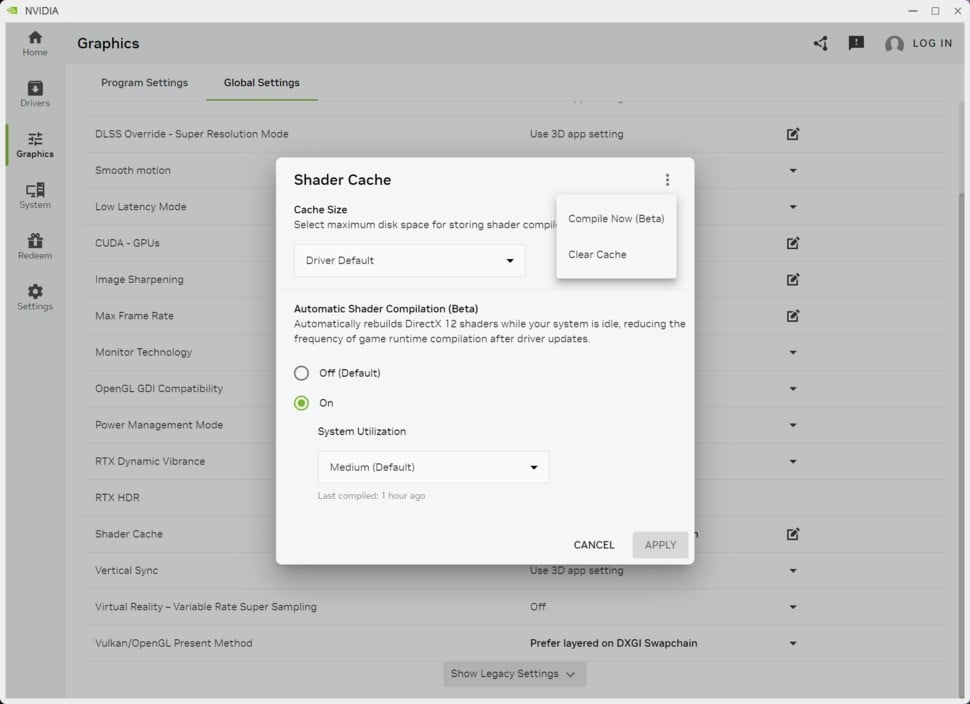The height and width of the screenshot is (704, 970).
Task: Click the CANCEL button in the dialog
Action: (593, 545)
